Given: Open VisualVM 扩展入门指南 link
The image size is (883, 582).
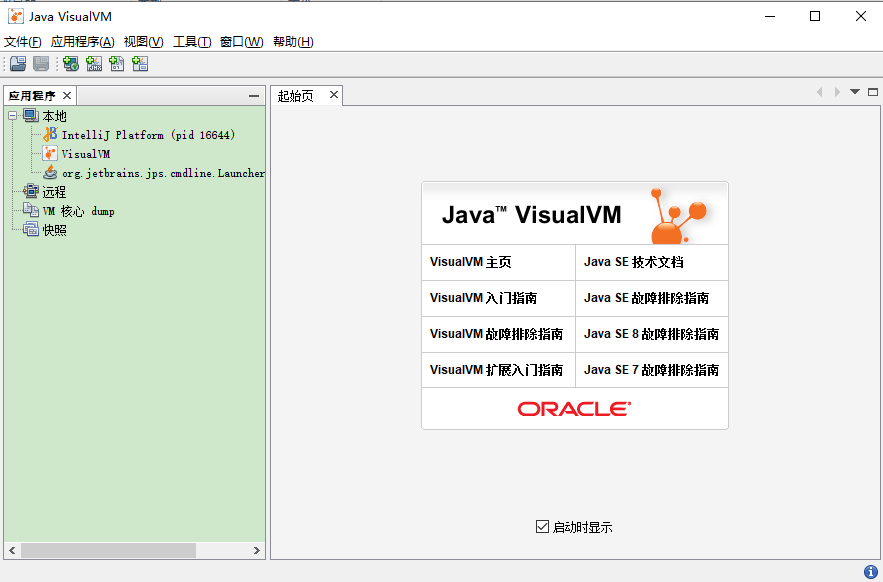Looking at the screenshot, I should [x=496, y=370].
